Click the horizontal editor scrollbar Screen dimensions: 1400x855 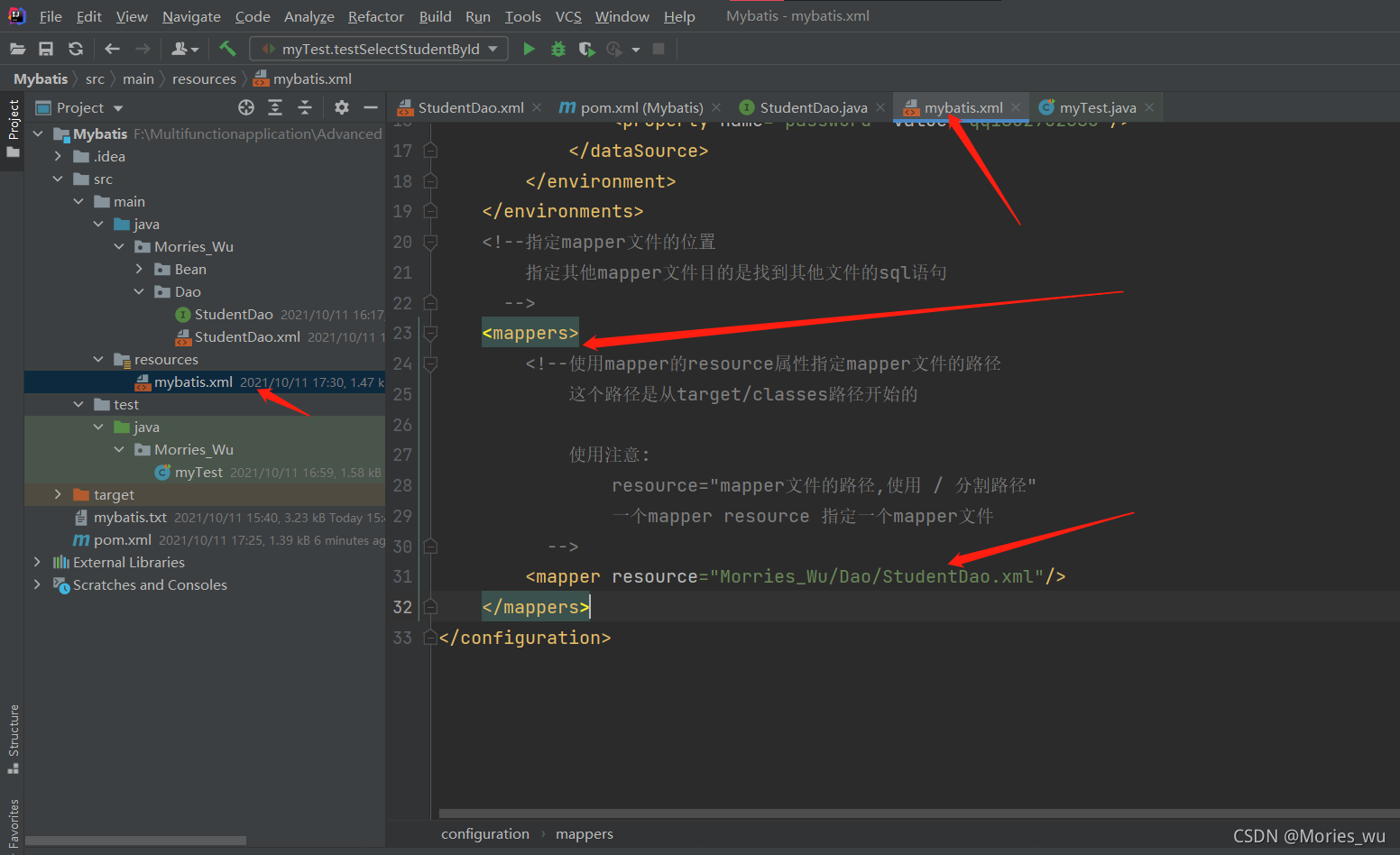902,813
